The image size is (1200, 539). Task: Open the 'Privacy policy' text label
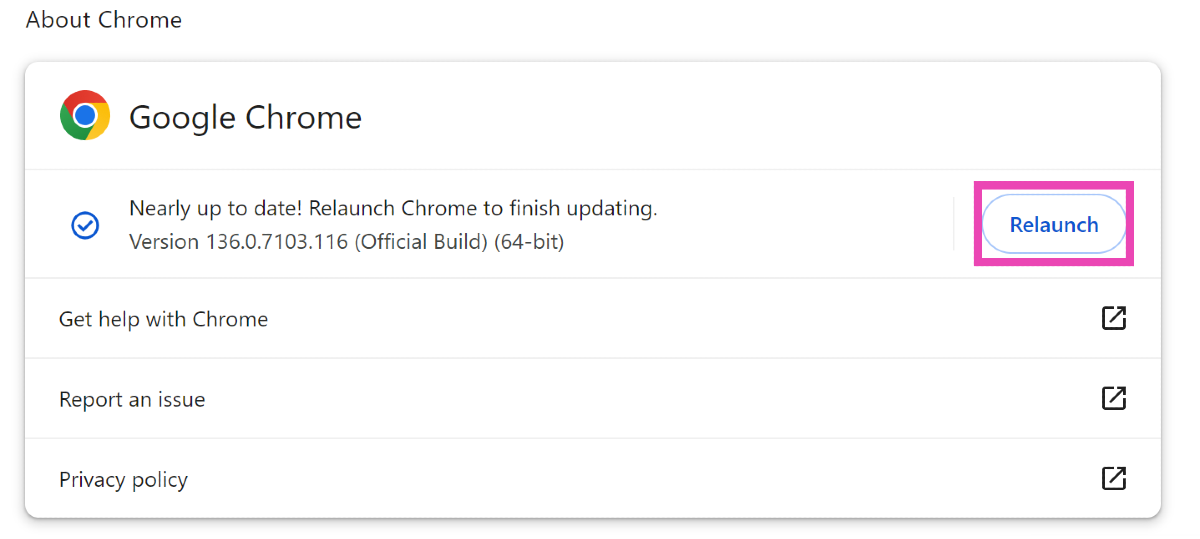pos(123,479)
